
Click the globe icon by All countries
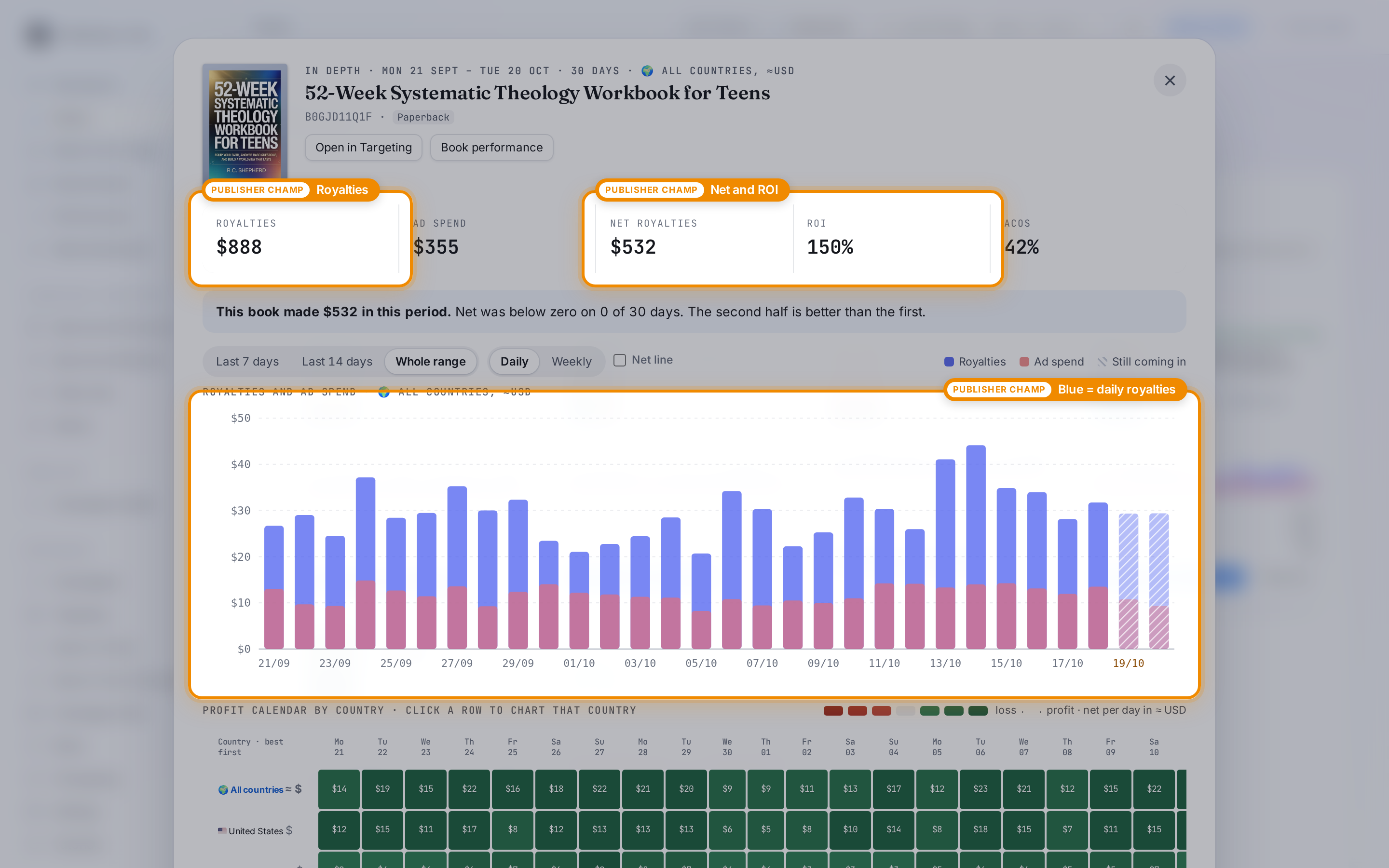tap(223, 790)
